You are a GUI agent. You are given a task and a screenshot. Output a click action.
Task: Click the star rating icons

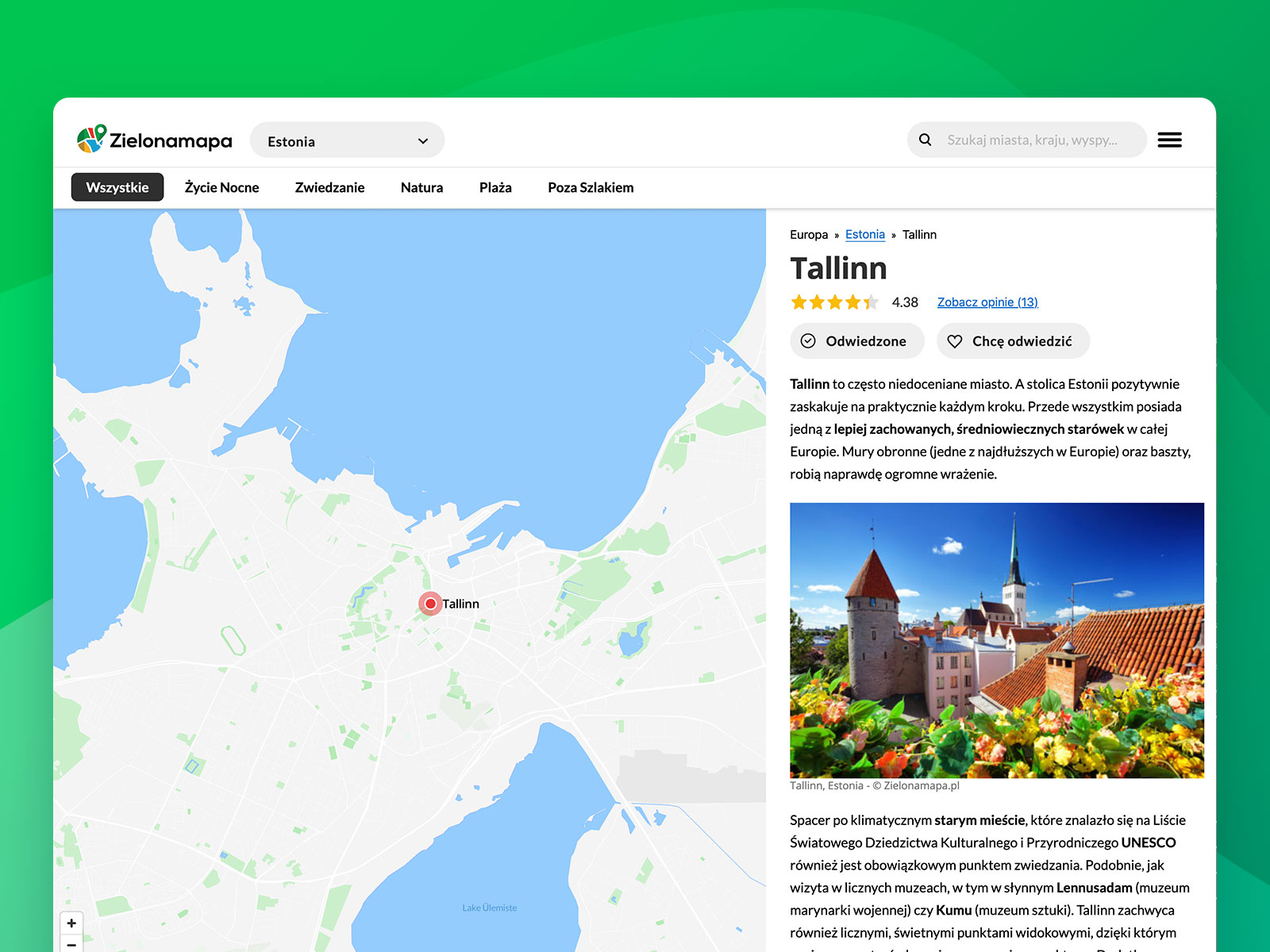tap(835, 301)
